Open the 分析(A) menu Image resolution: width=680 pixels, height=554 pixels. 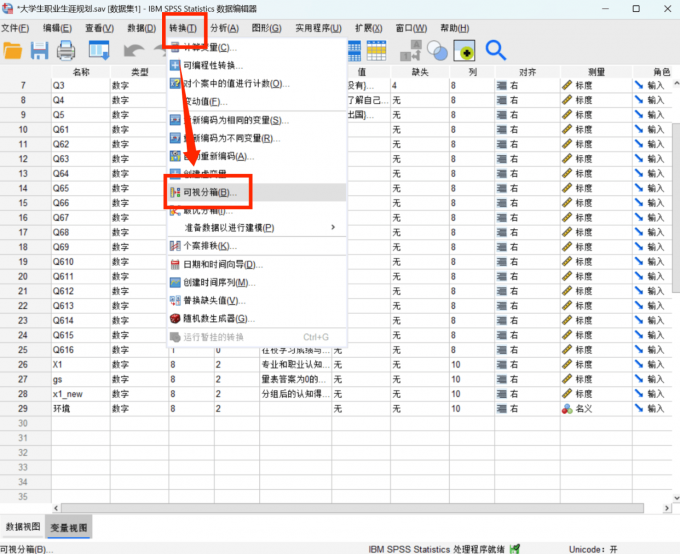(224, 29)
